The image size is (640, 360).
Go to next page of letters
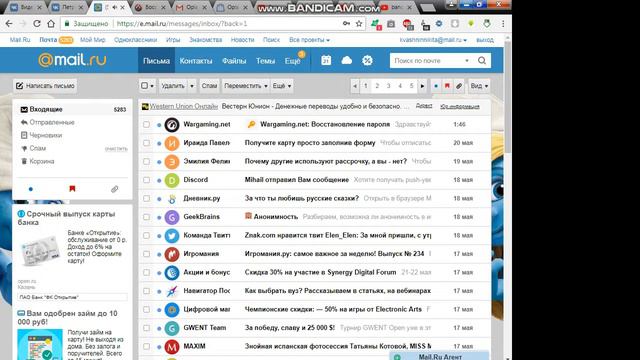(x=422, y=86)
